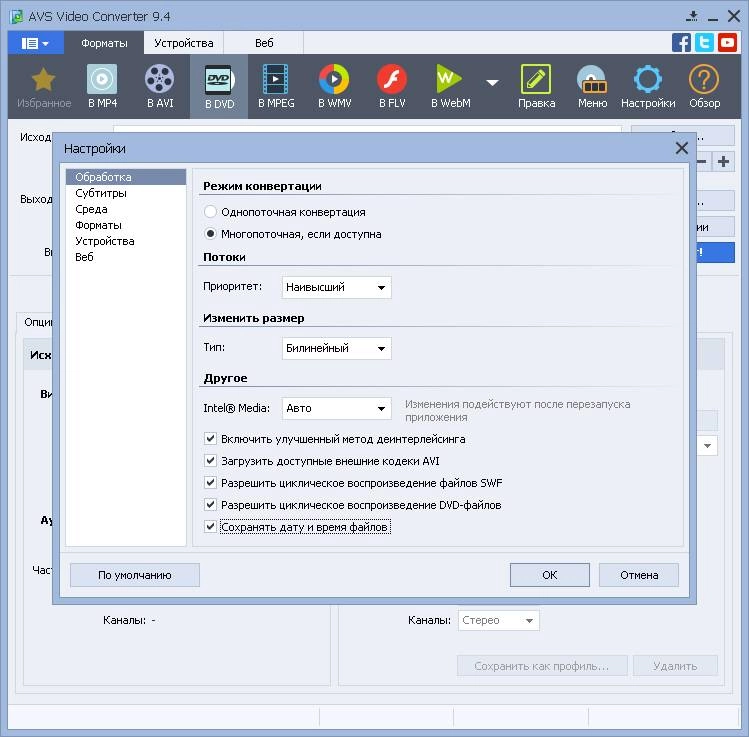Open the Каналы Стерео dropdown in main window
The height and width of the screenshot is (737, 749).
tap(498, 620)
